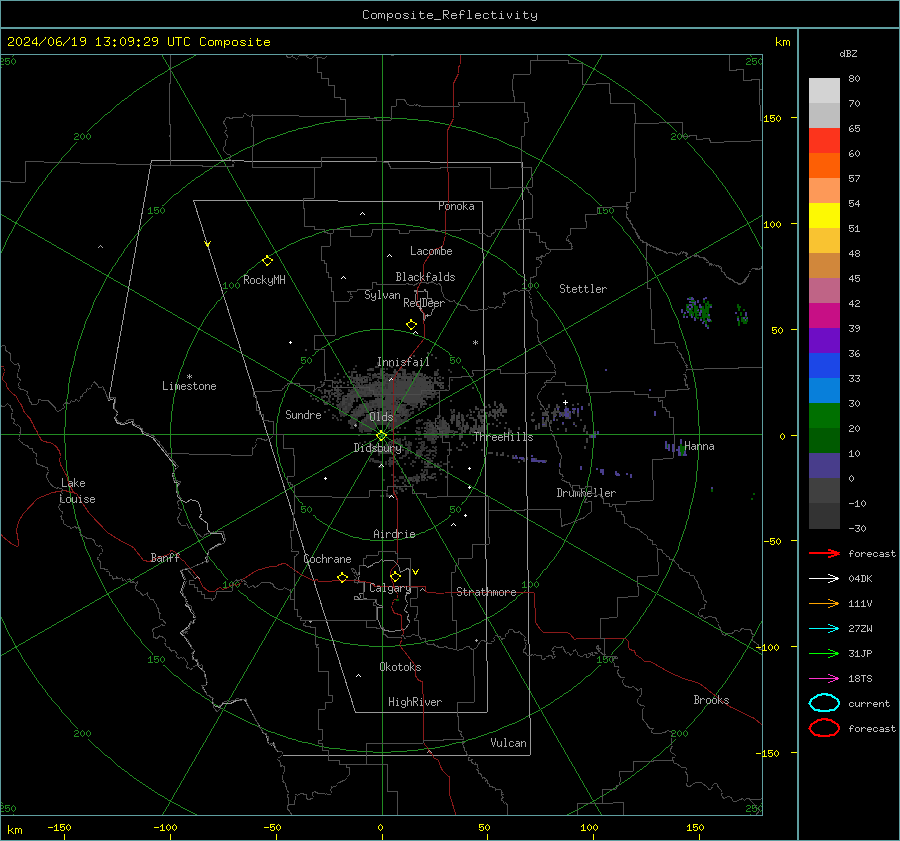Click the Drumheller city label

[586, 493]
